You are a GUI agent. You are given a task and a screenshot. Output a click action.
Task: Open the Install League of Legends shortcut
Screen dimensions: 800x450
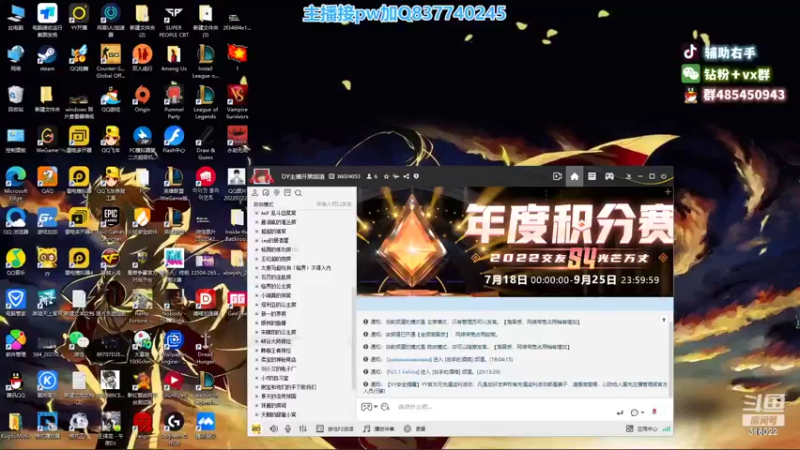[205, 61]
